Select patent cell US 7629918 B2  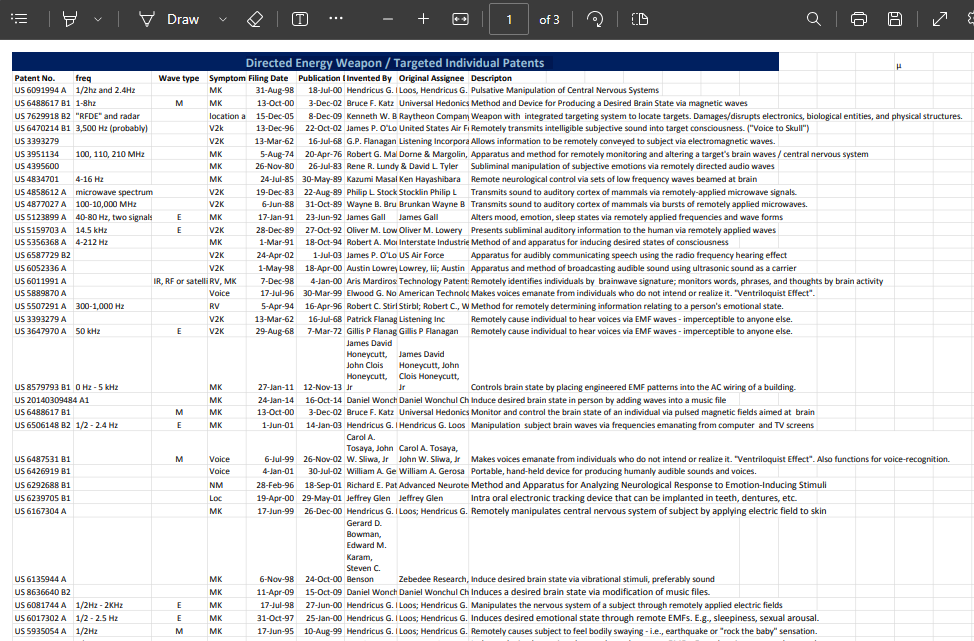(x=42, y=116)
